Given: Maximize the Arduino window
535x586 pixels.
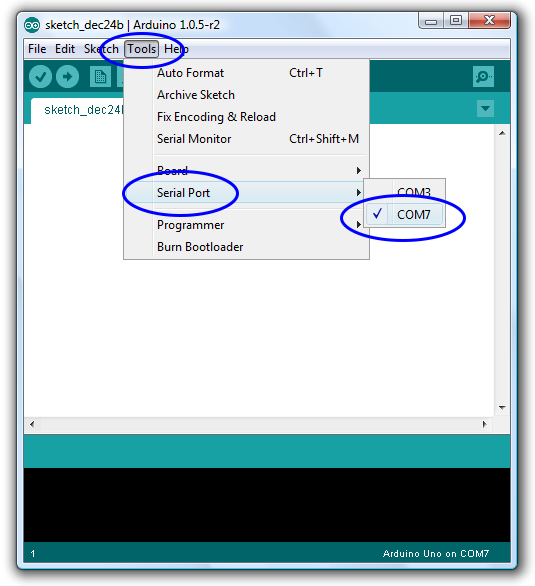Looking at the screenshot, I should coord(456,21).
